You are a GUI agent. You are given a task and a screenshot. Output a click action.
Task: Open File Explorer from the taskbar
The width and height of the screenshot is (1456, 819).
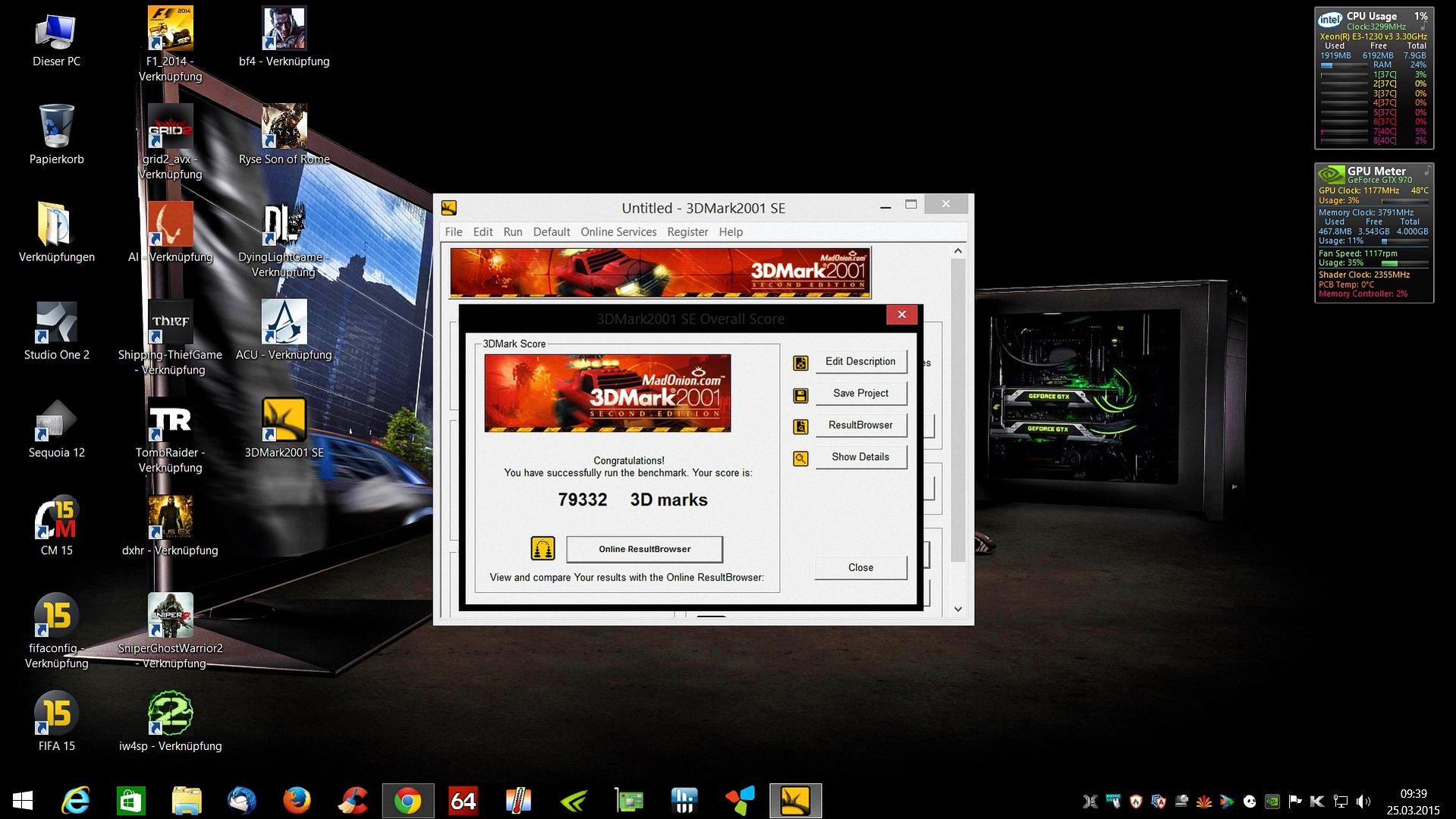coord(186,801)
